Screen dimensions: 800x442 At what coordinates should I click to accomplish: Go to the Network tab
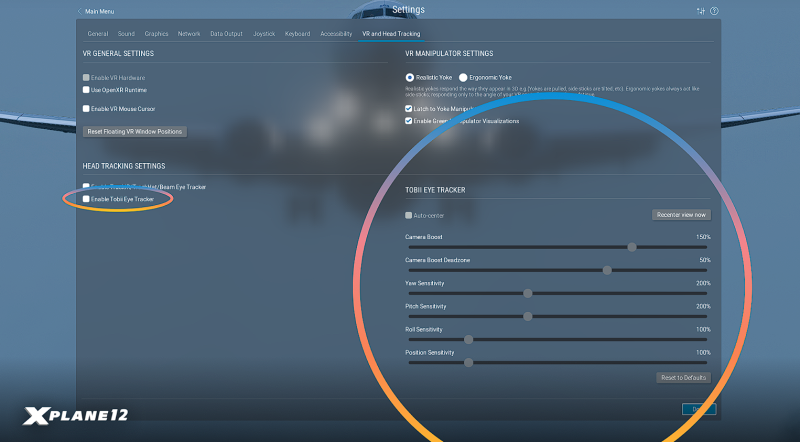(189, 33)
